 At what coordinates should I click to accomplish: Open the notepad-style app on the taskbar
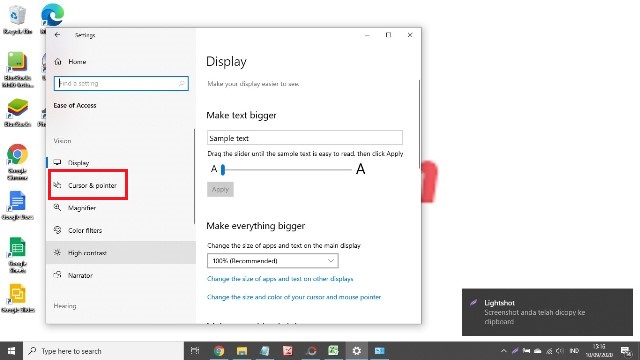point(264,351)
